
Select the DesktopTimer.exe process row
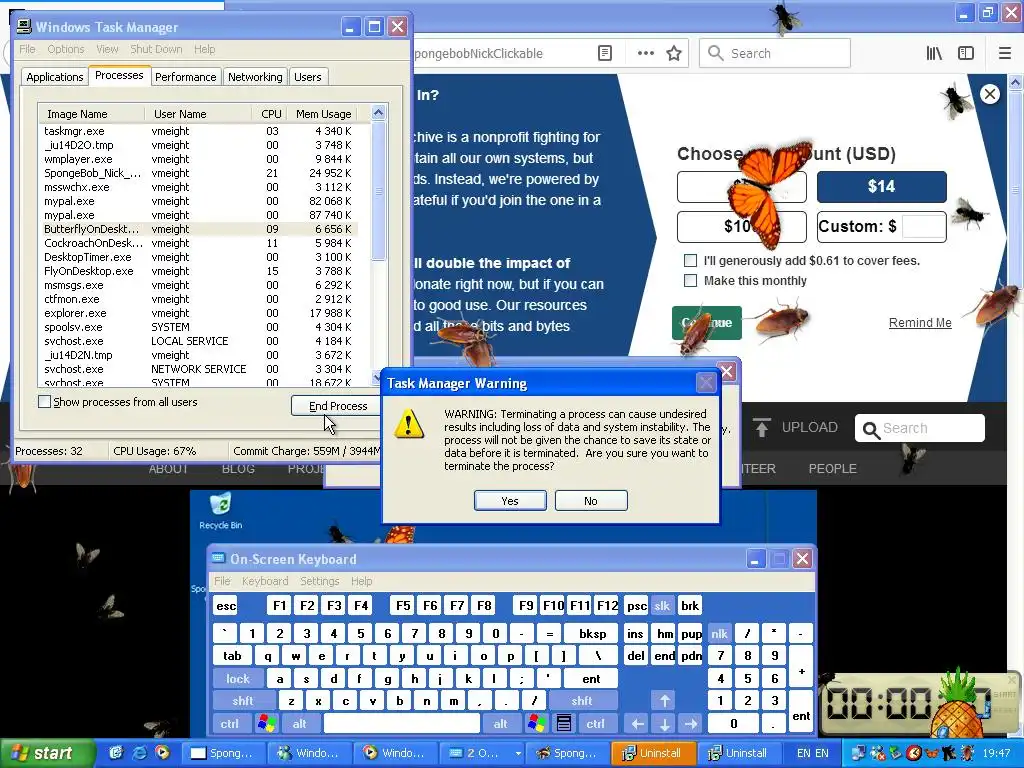(x=198, y=257)
